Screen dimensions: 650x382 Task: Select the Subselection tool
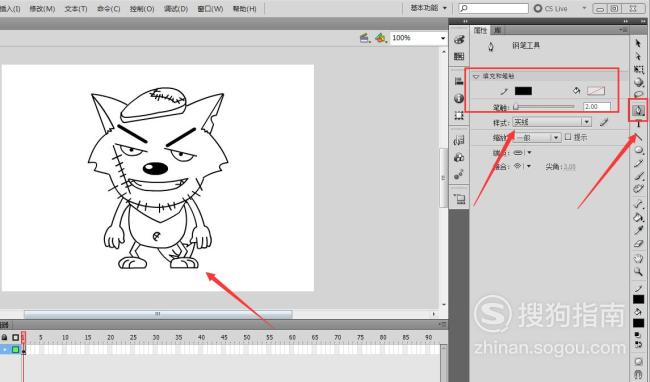coord(638,56)
